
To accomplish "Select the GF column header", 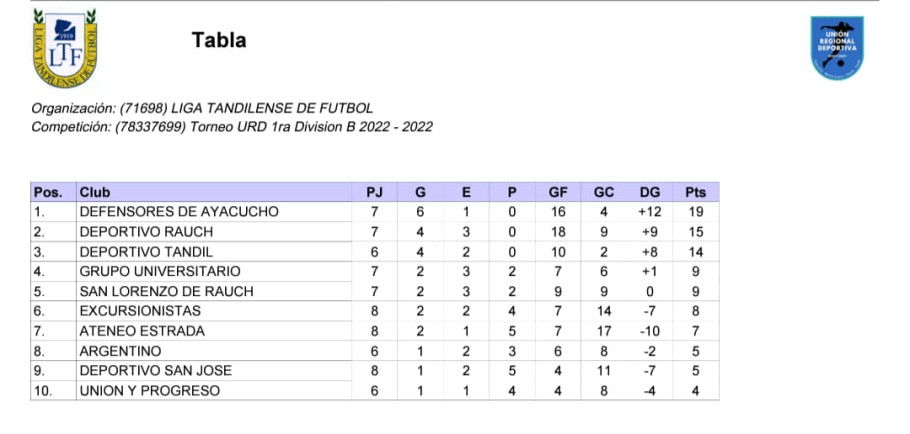I will click(x=558, y=192).
